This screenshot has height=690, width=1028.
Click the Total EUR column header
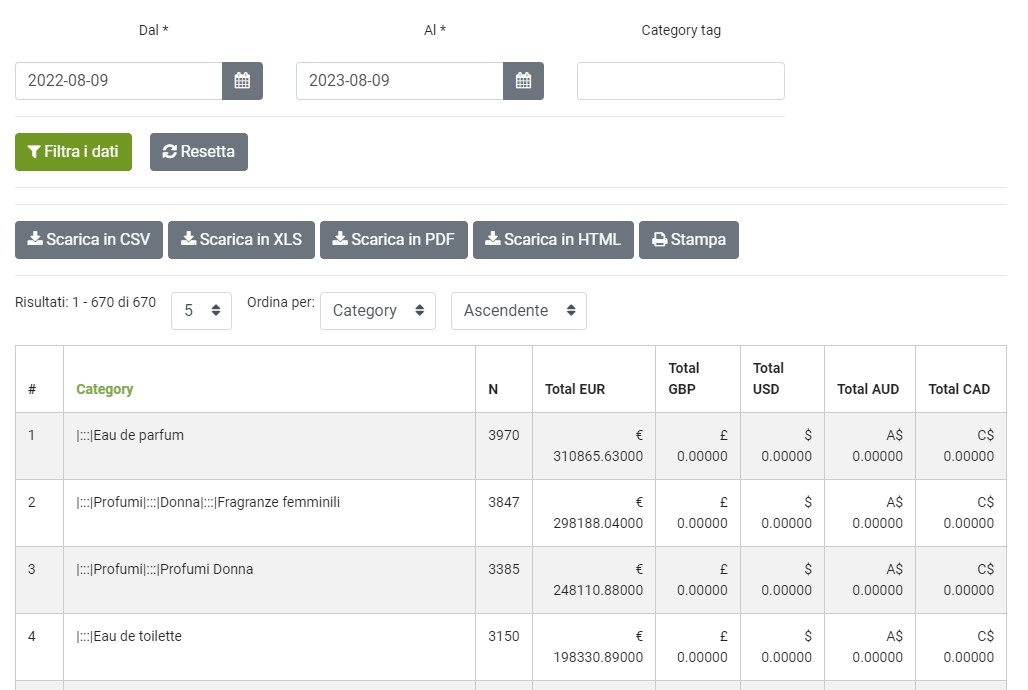pos(574,389)
